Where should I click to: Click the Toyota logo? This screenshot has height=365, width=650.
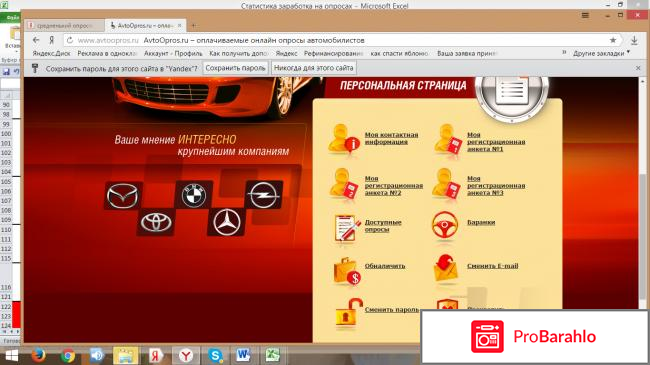point(156,223)
